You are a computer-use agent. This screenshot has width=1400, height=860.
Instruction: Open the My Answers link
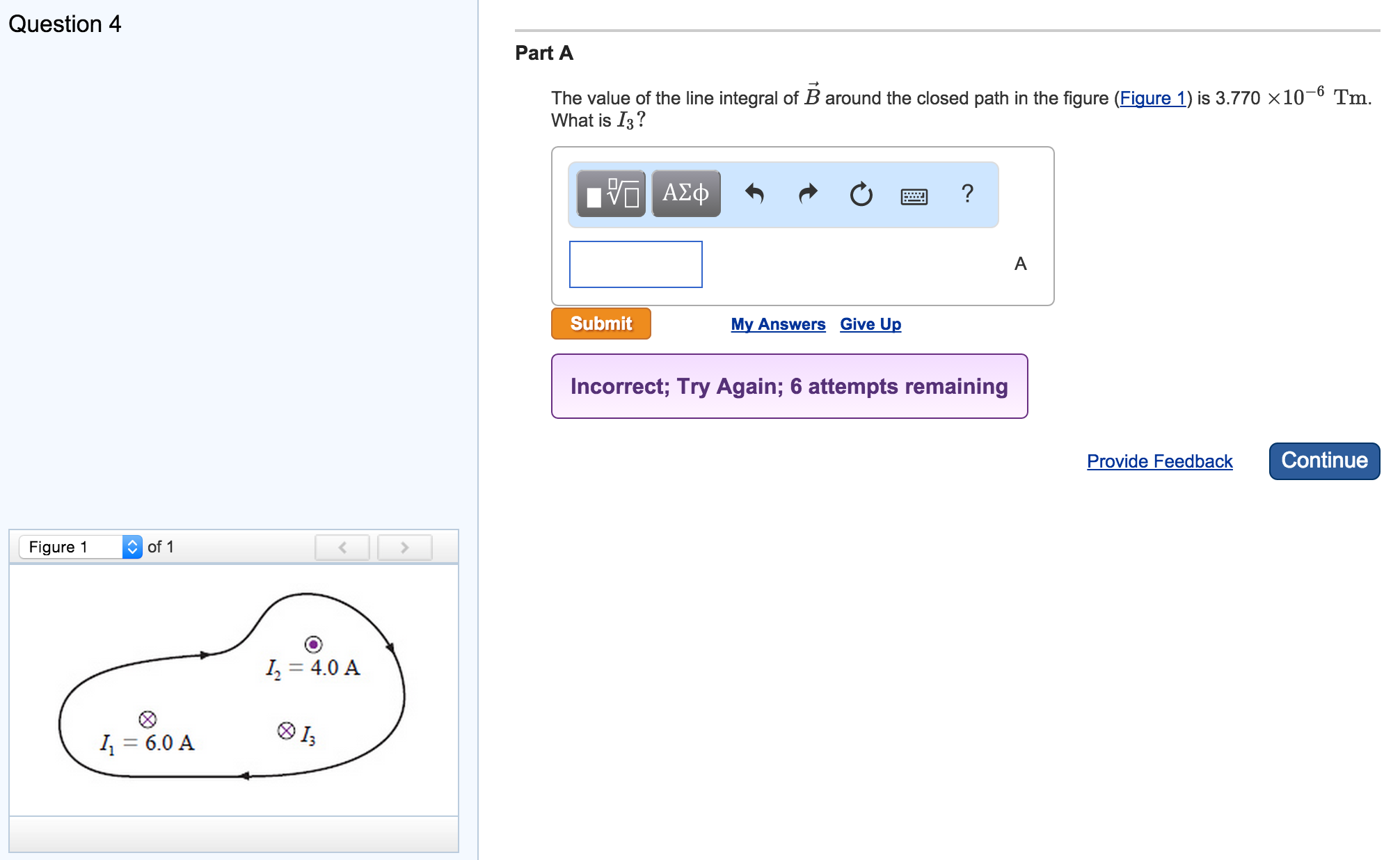pyautogui.click(x=778, y=324)
